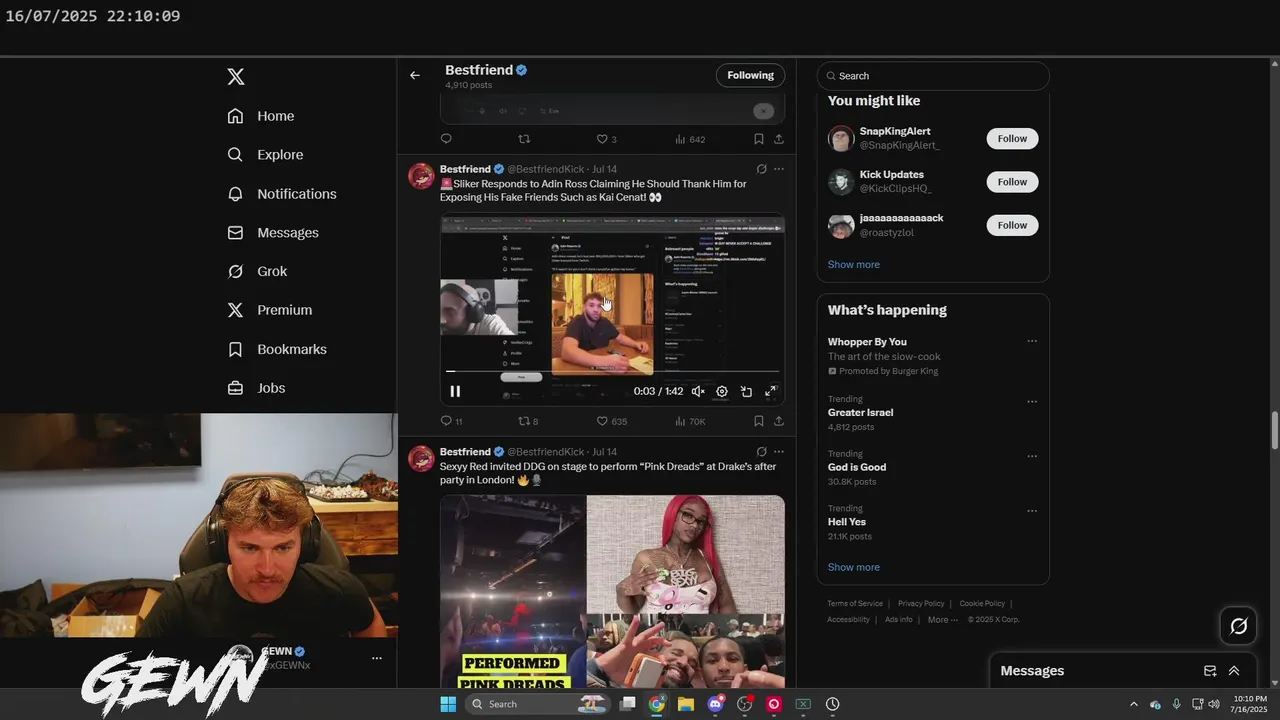Follow SnapKingAlert
This screenshot has width=1280, height=720.
click(x=1012, y=139)
